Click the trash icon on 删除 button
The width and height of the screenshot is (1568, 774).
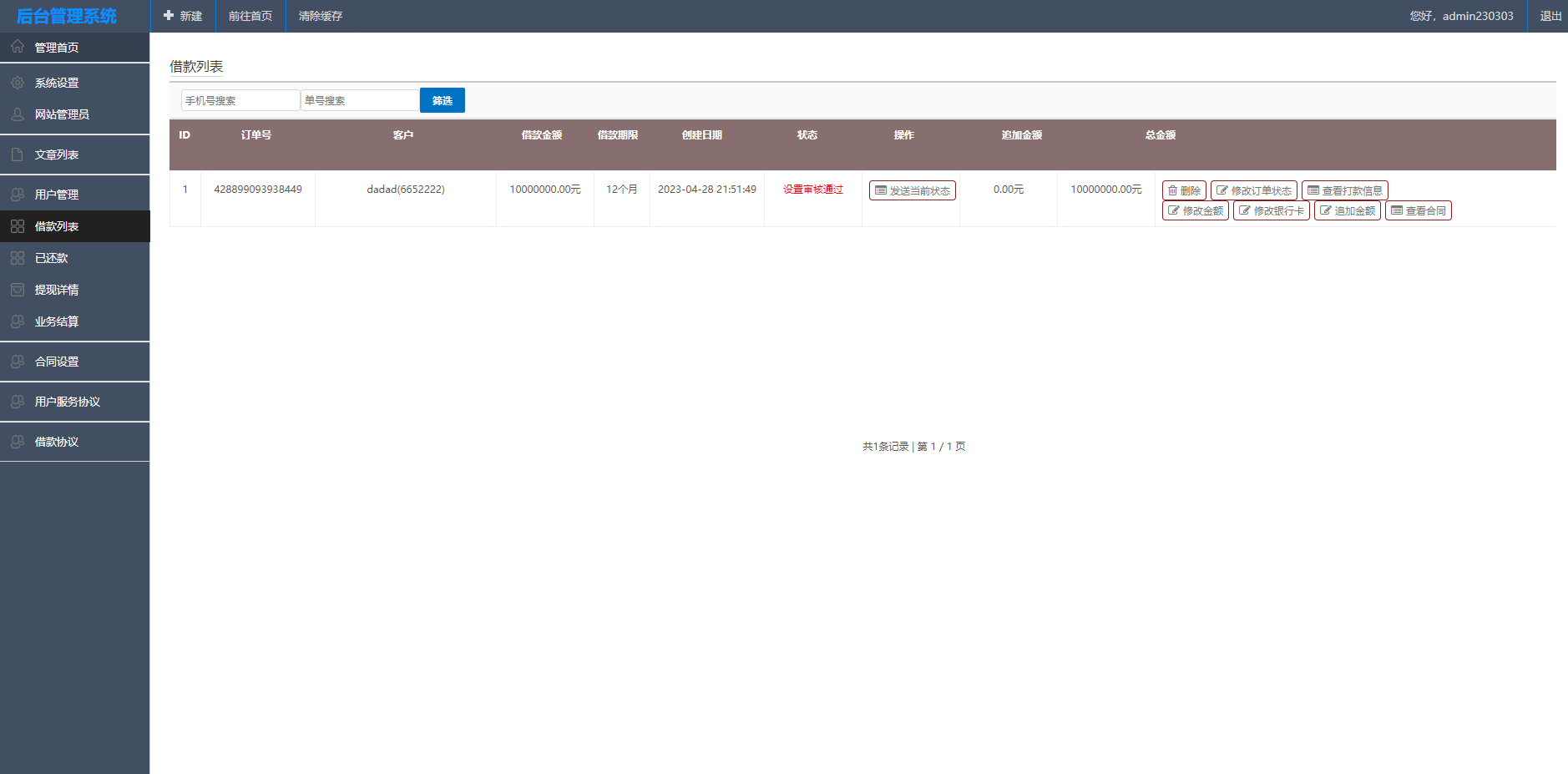(x=1172, y=190)
